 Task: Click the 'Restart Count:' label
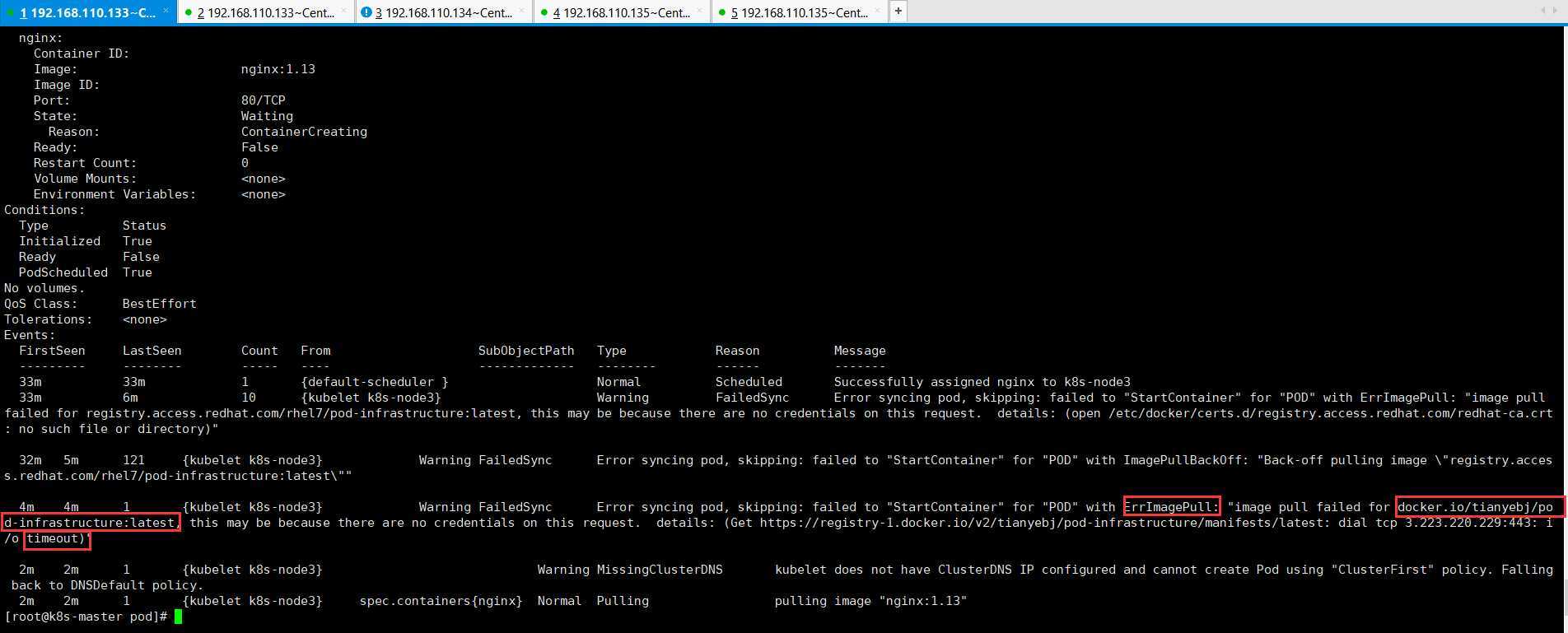tap(85, 163)
